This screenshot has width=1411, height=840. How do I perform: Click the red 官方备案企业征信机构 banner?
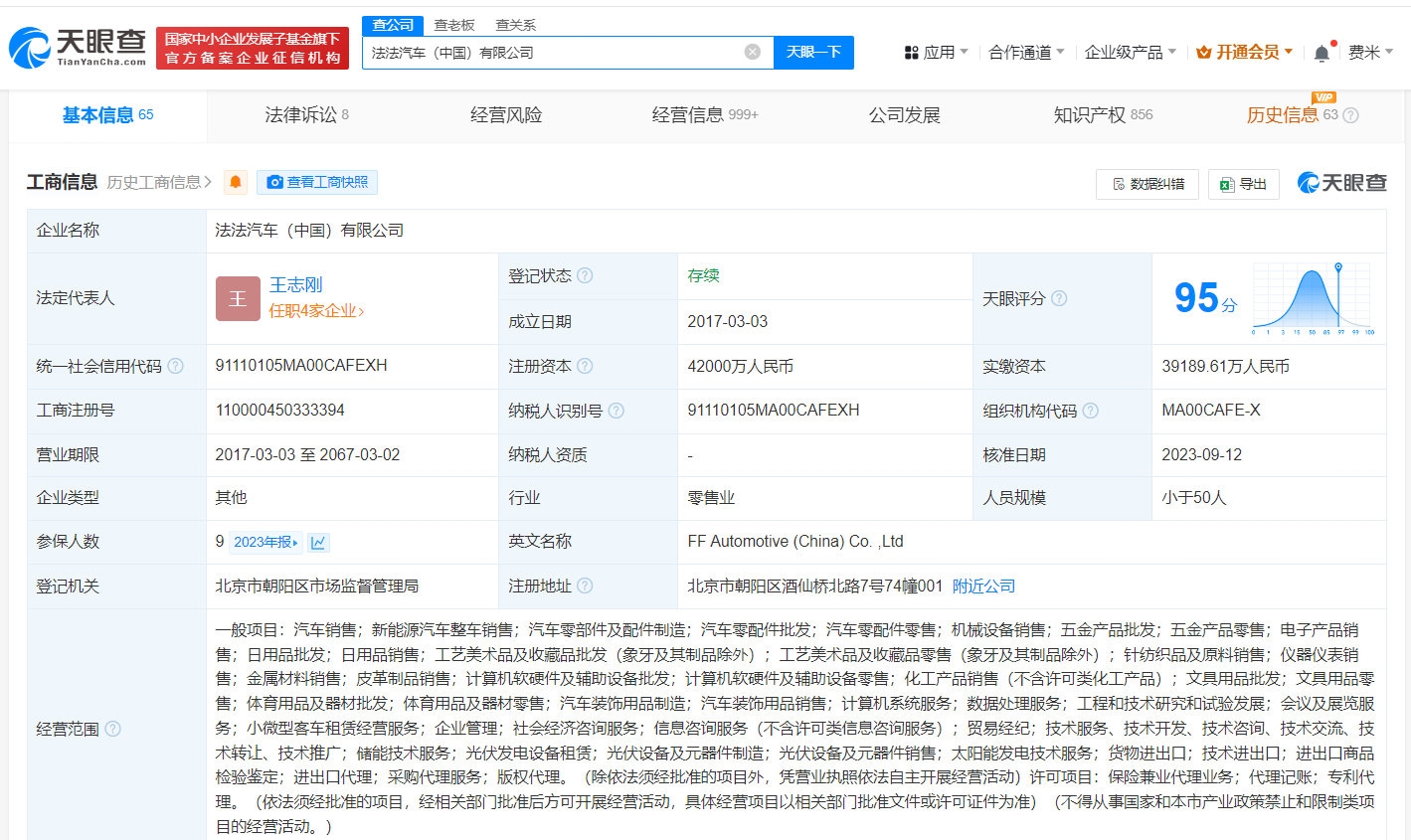pos(253,48)
